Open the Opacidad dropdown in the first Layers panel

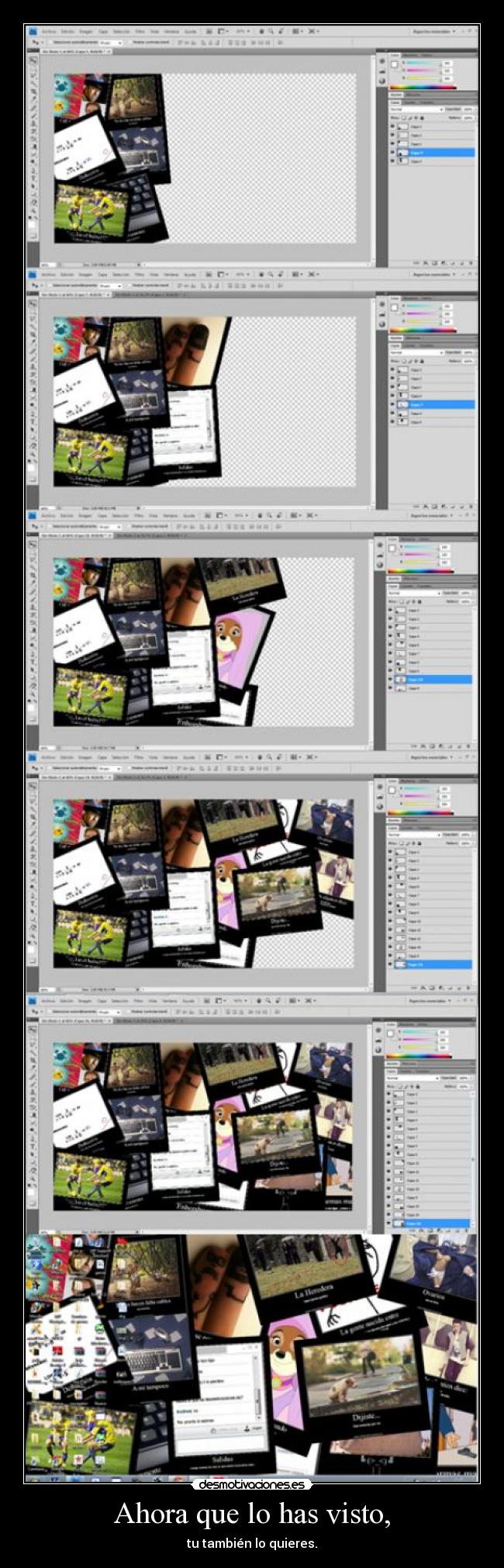pyautogui.click(x=468, y=109)
